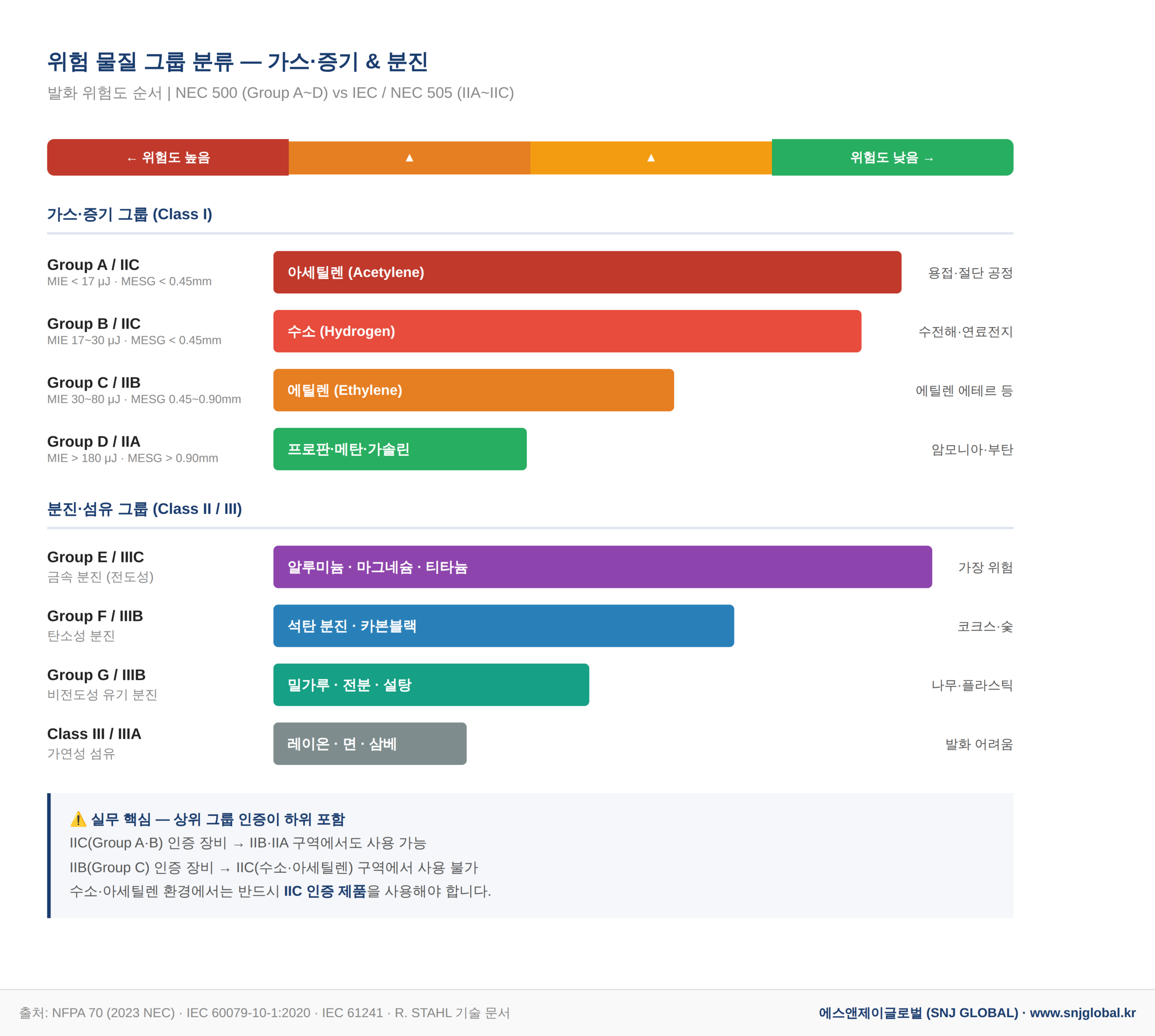
Task: Click the red '위험도 높음' scale segment
Action: pyautogui.click(x=168, y=157)
